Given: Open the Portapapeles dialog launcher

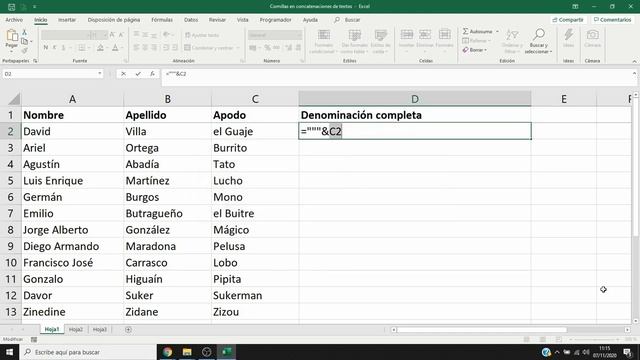Looking at the screenshot, I should pos(36,61).
